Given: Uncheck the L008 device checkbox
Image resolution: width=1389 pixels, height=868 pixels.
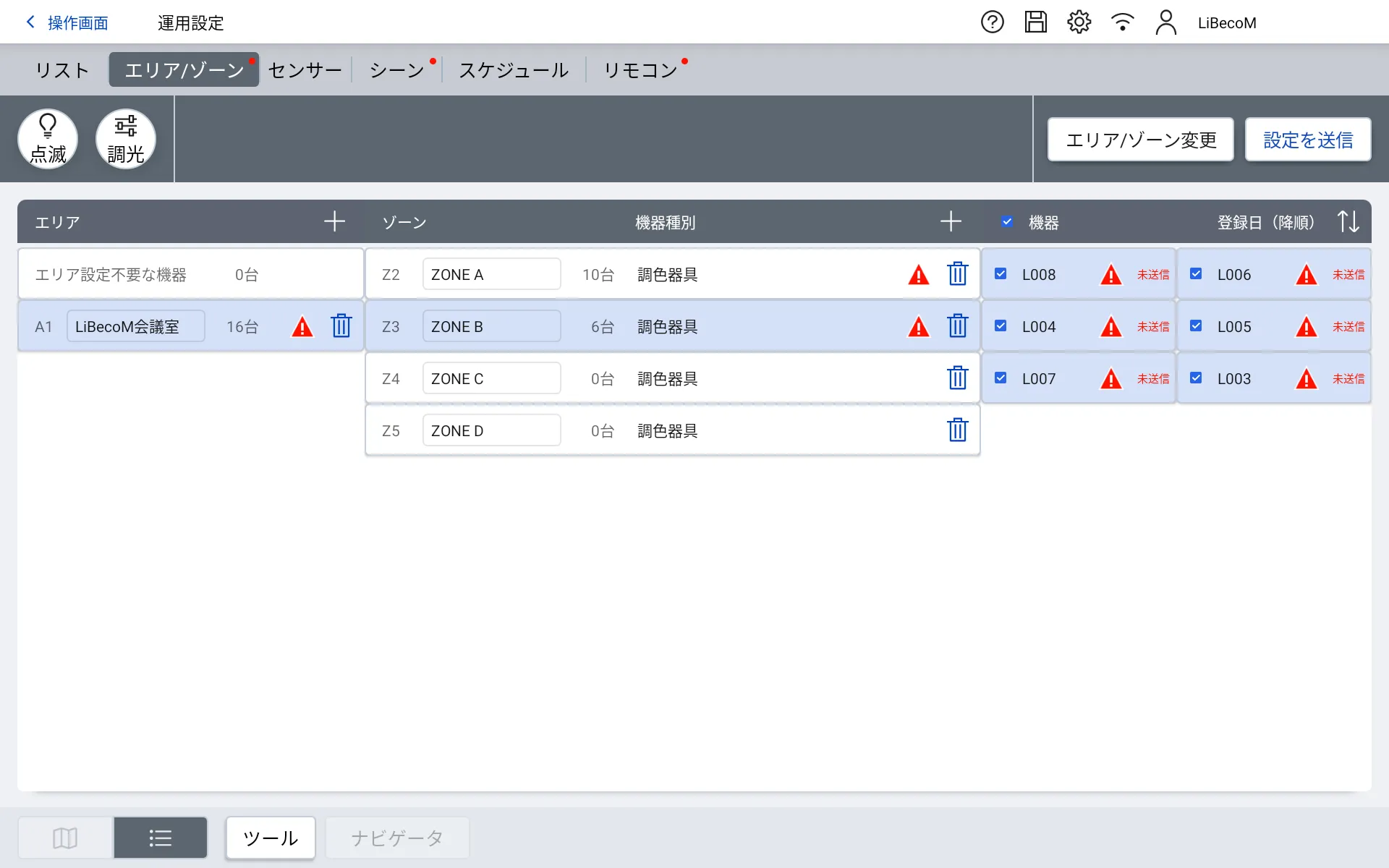Looking at the screenshot, I should point(1001,274).
